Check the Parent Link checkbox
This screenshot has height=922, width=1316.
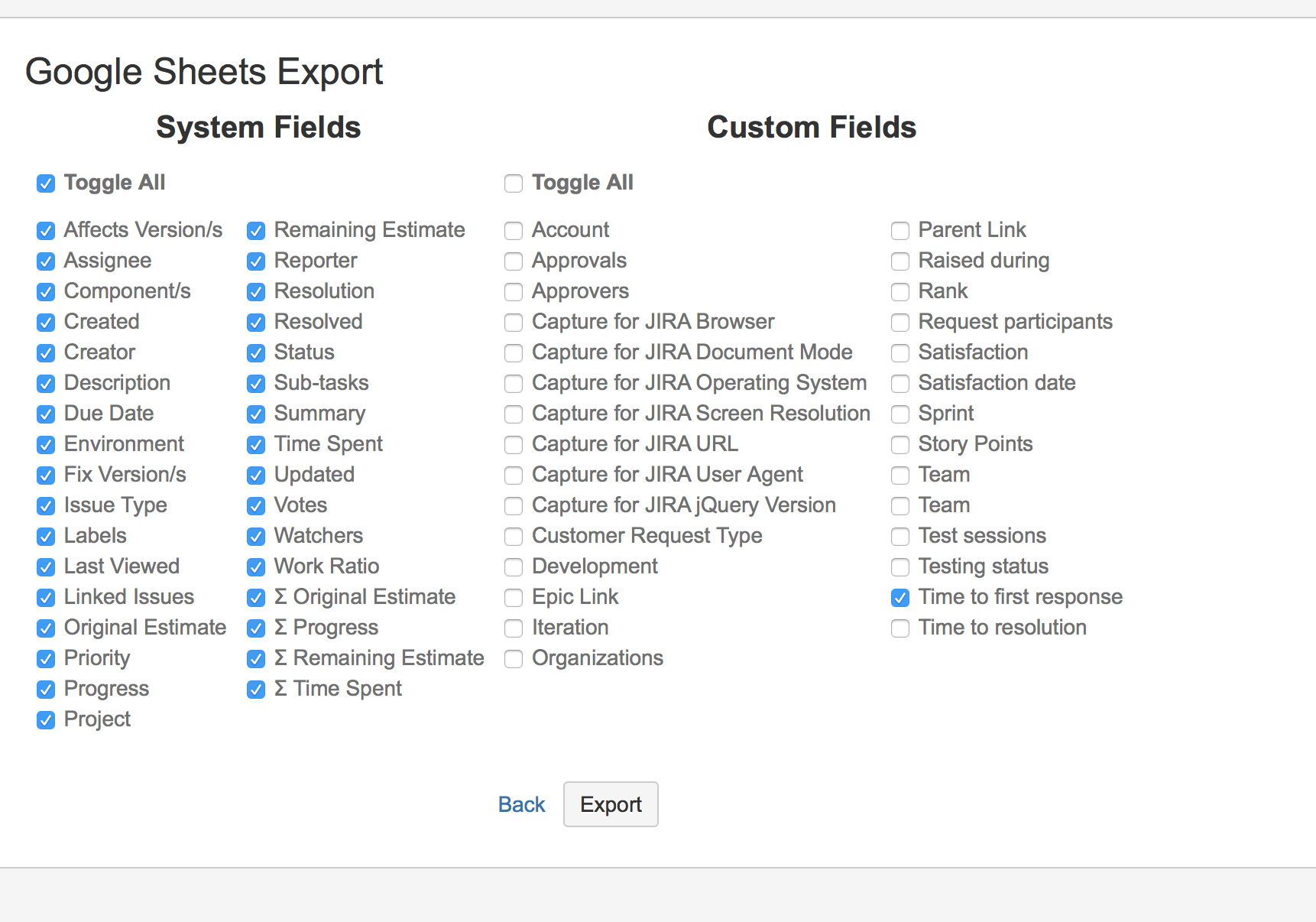[x=900, y=231]
